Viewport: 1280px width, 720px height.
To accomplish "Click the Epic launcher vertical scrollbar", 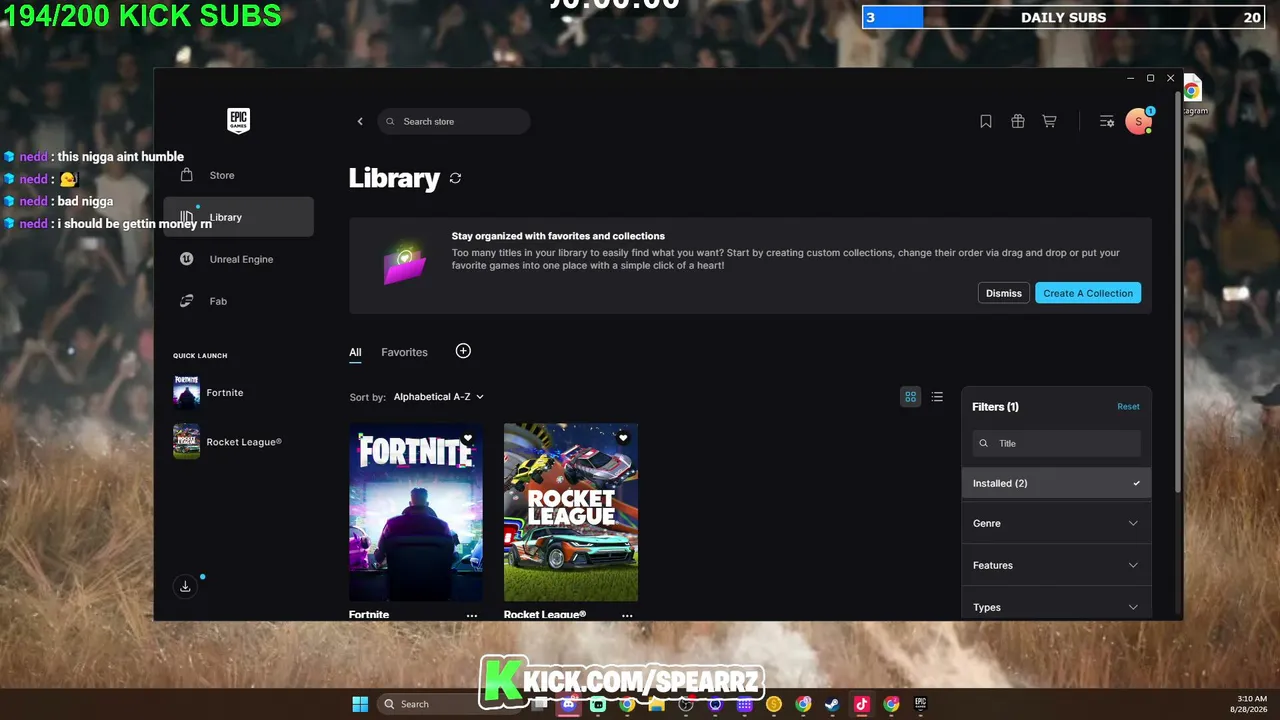I will pos(1179,290).
